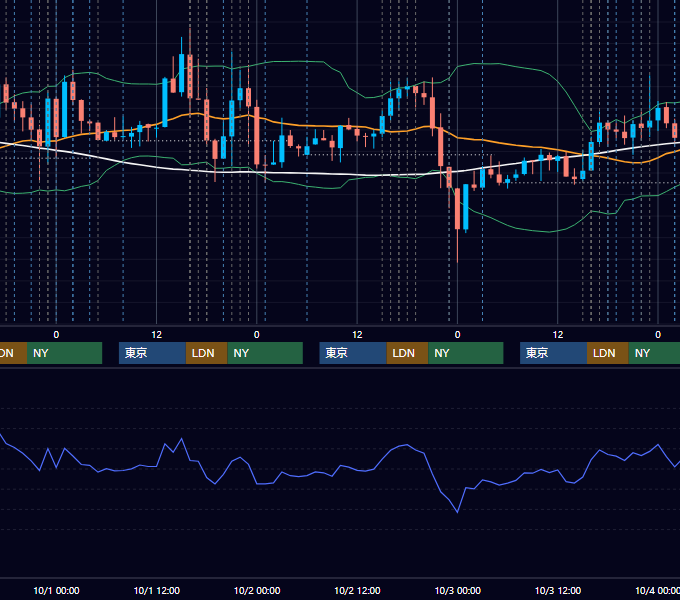Screen dimensions: 680x600
Task: Choose the 東京 session block on 10/3
Action: 553,353
